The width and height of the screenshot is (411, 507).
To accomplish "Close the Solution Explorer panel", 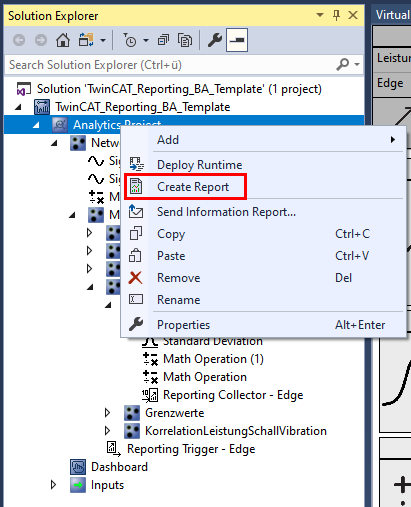I will [353, 15].
